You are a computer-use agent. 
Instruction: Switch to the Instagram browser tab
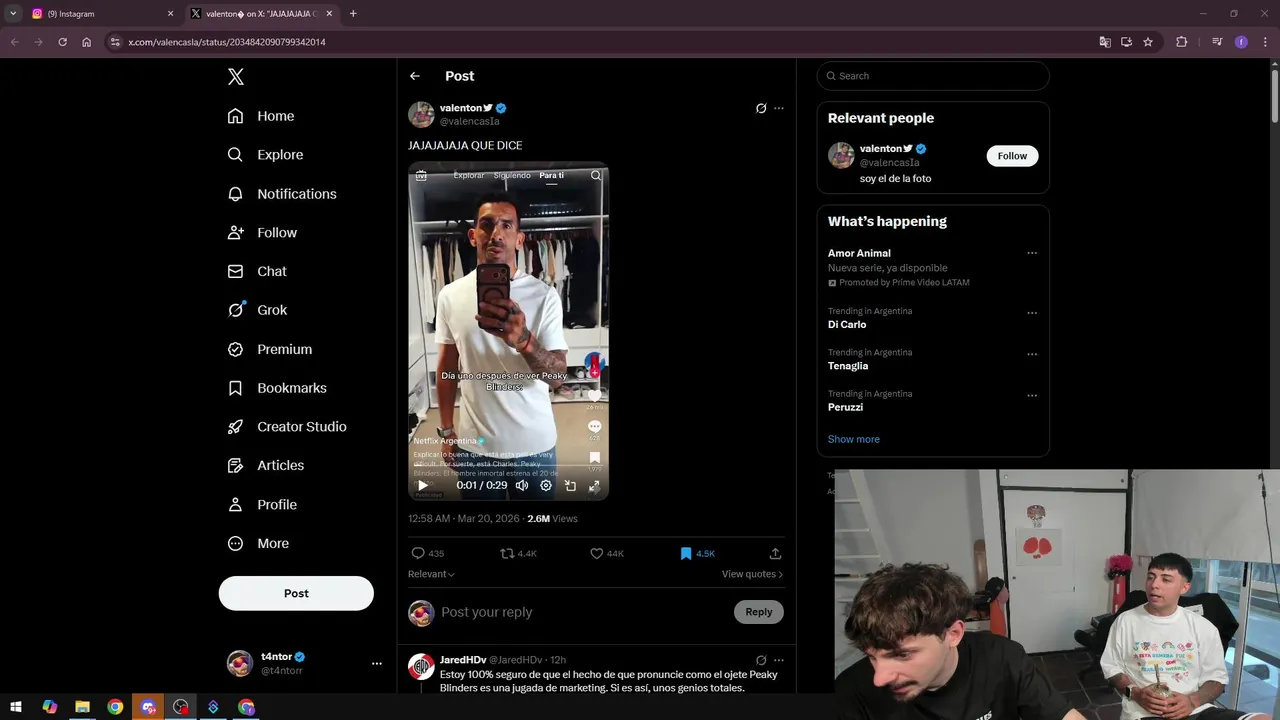pyautogui.click(x=100, y=14)
